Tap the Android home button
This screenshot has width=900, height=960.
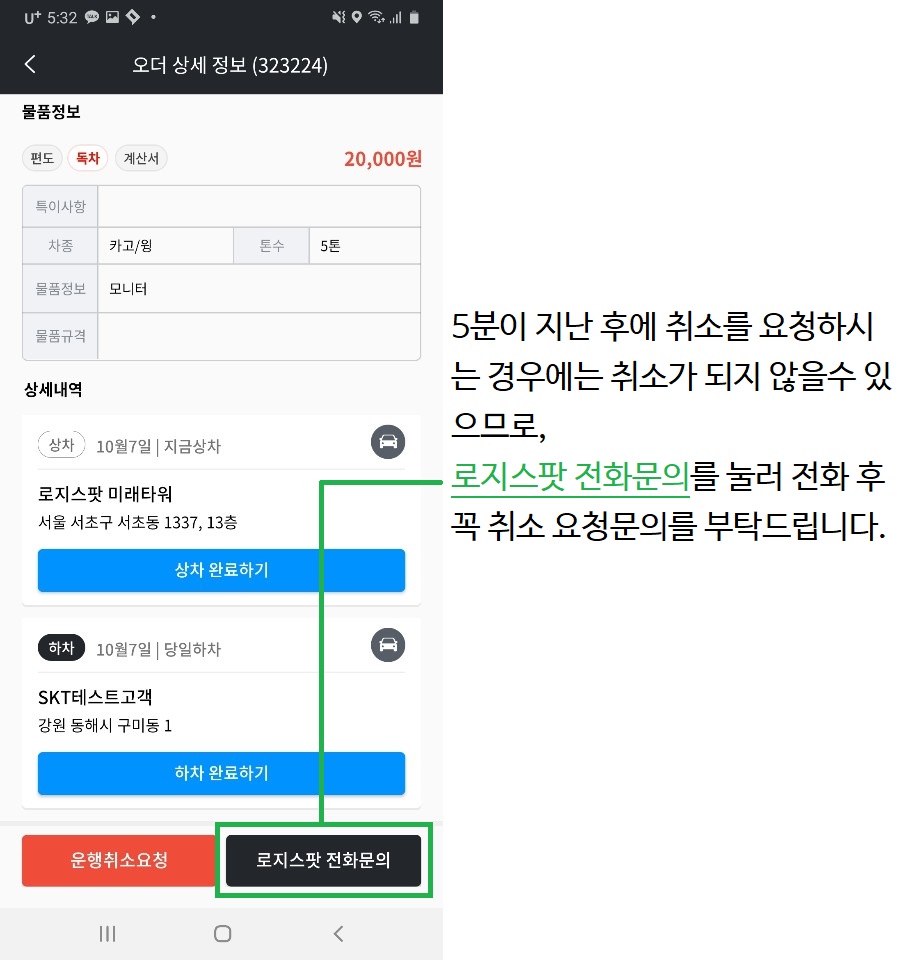coord(222,933)
